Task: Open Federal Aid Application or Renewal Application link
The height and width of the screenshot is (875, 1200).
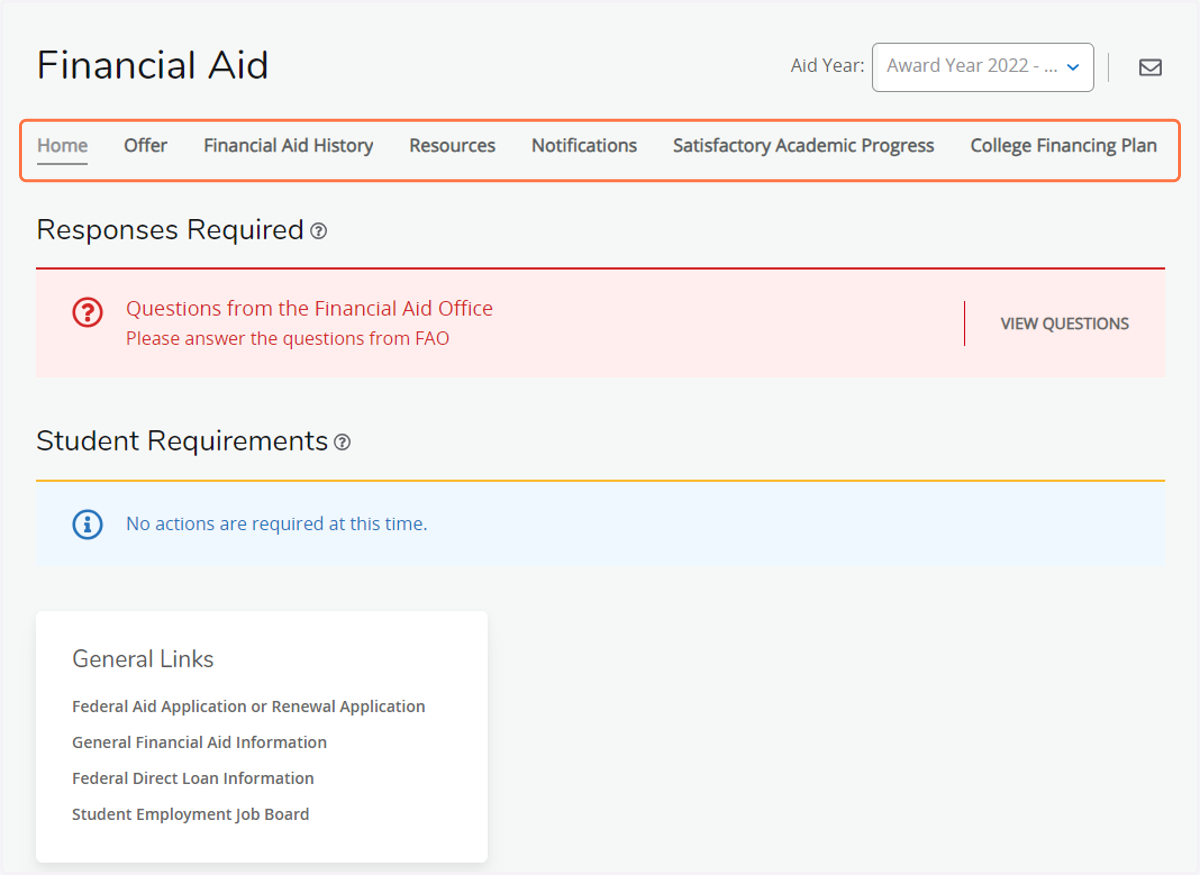Action: click(x=248, y=706)
